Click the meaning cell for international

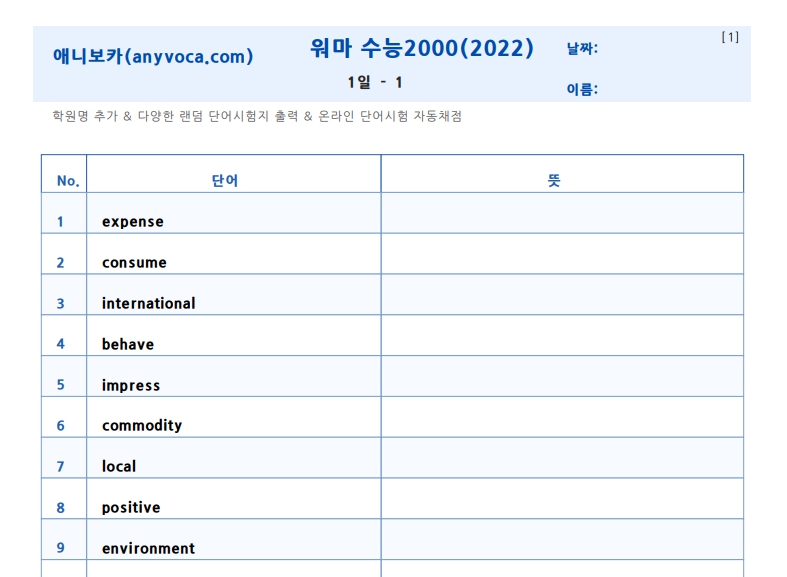point(562,295)
